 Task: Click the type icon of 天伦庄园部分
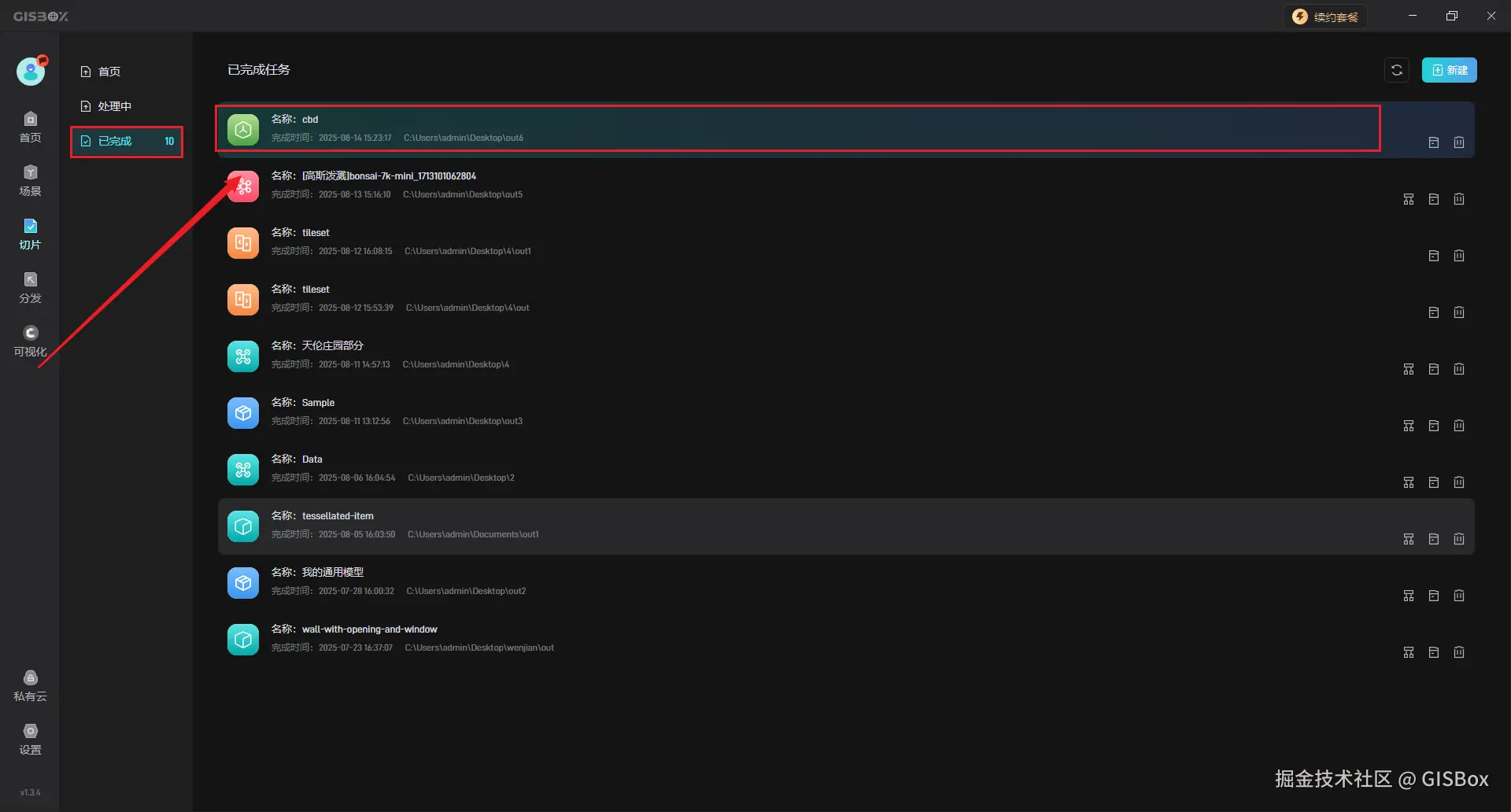pos(243,356)
